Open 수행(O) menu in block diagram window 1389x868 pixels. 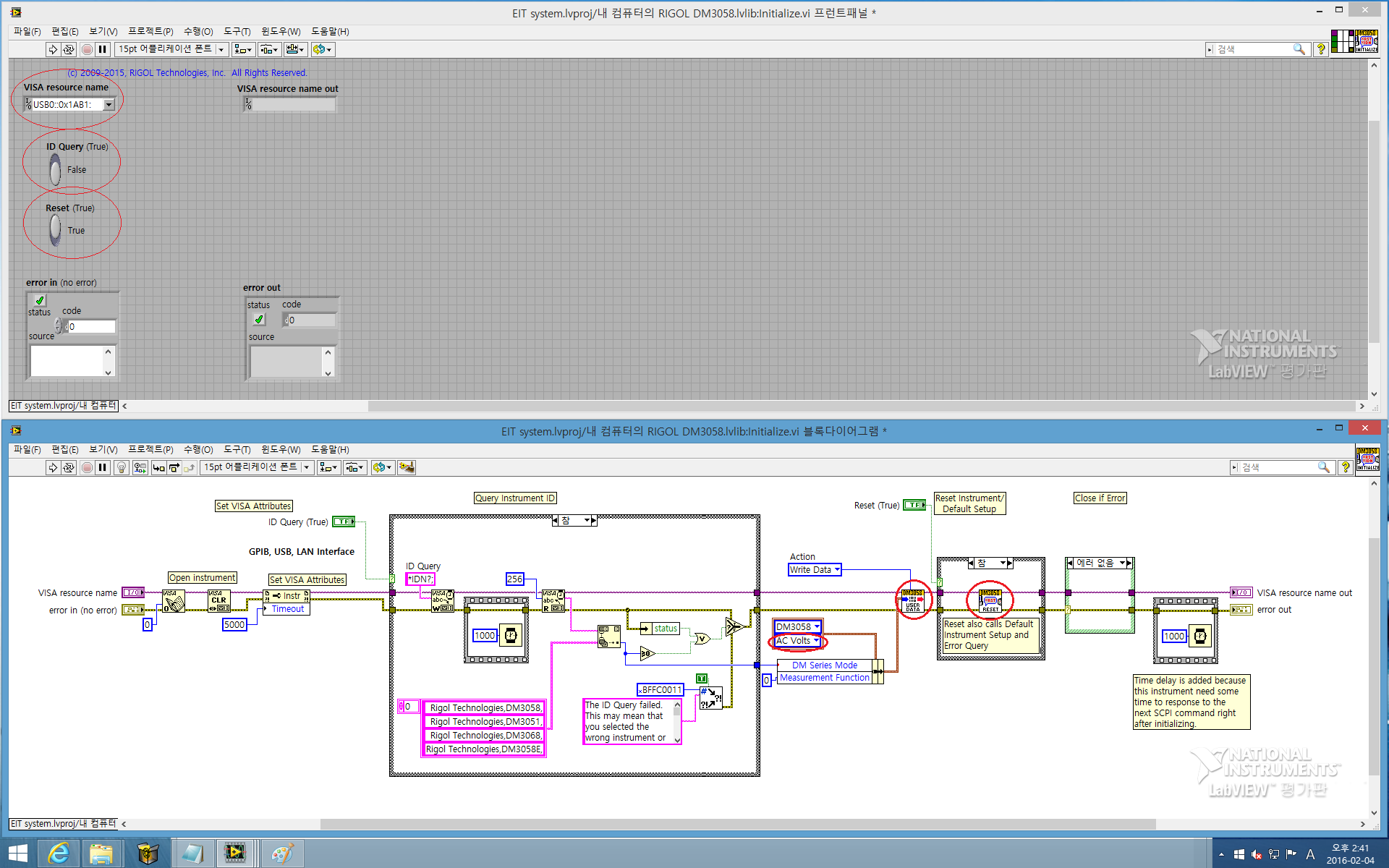point(198,449)
